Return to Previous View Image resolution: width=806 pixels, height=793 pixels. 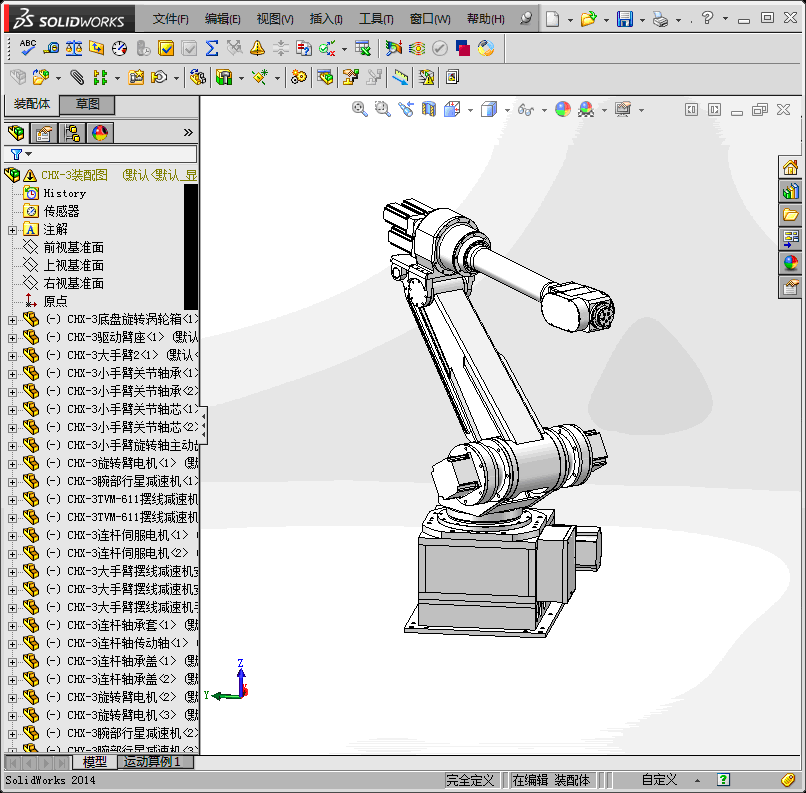[406, 109]
